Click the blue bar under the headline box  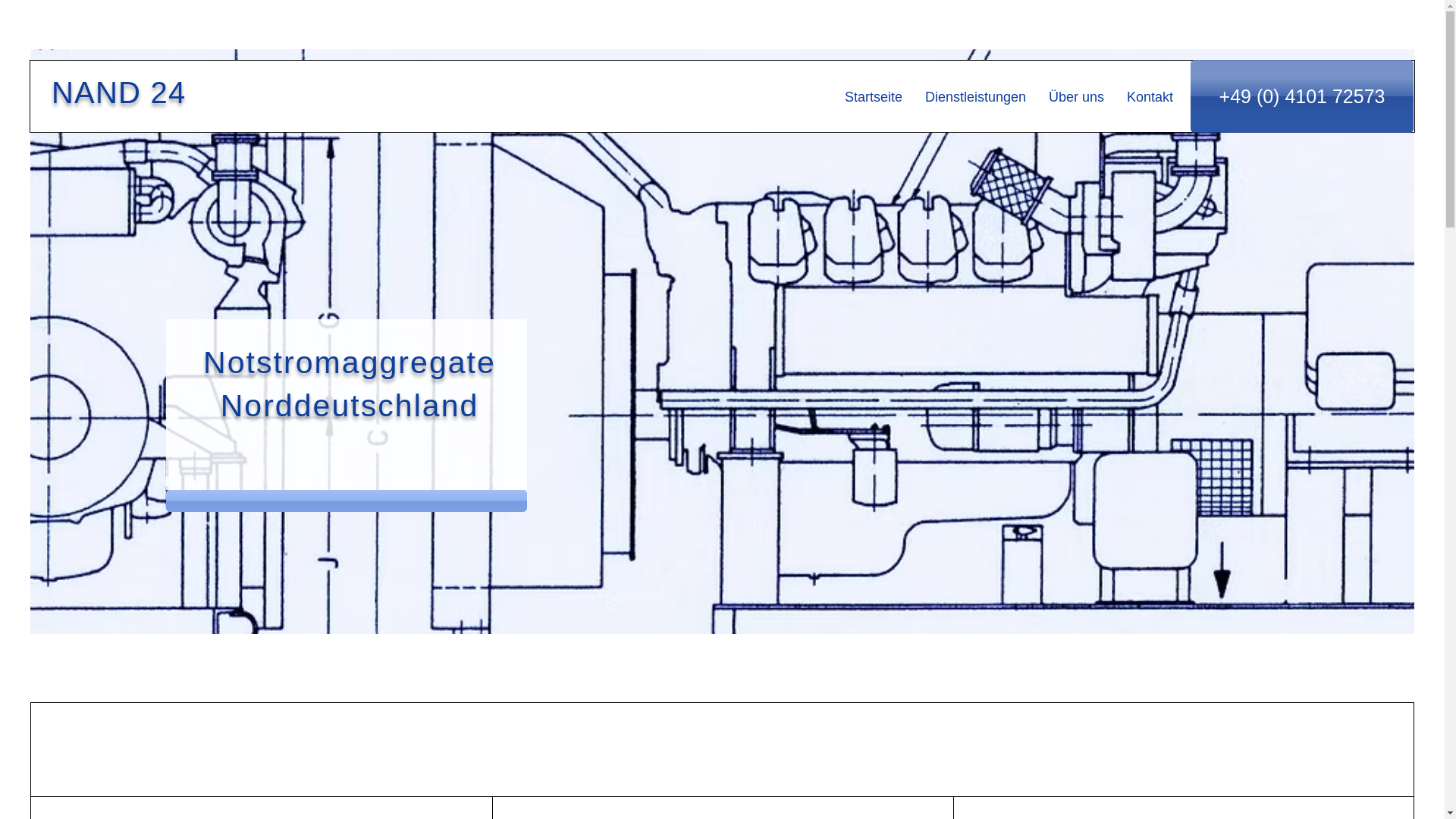[x=347, y=500]
